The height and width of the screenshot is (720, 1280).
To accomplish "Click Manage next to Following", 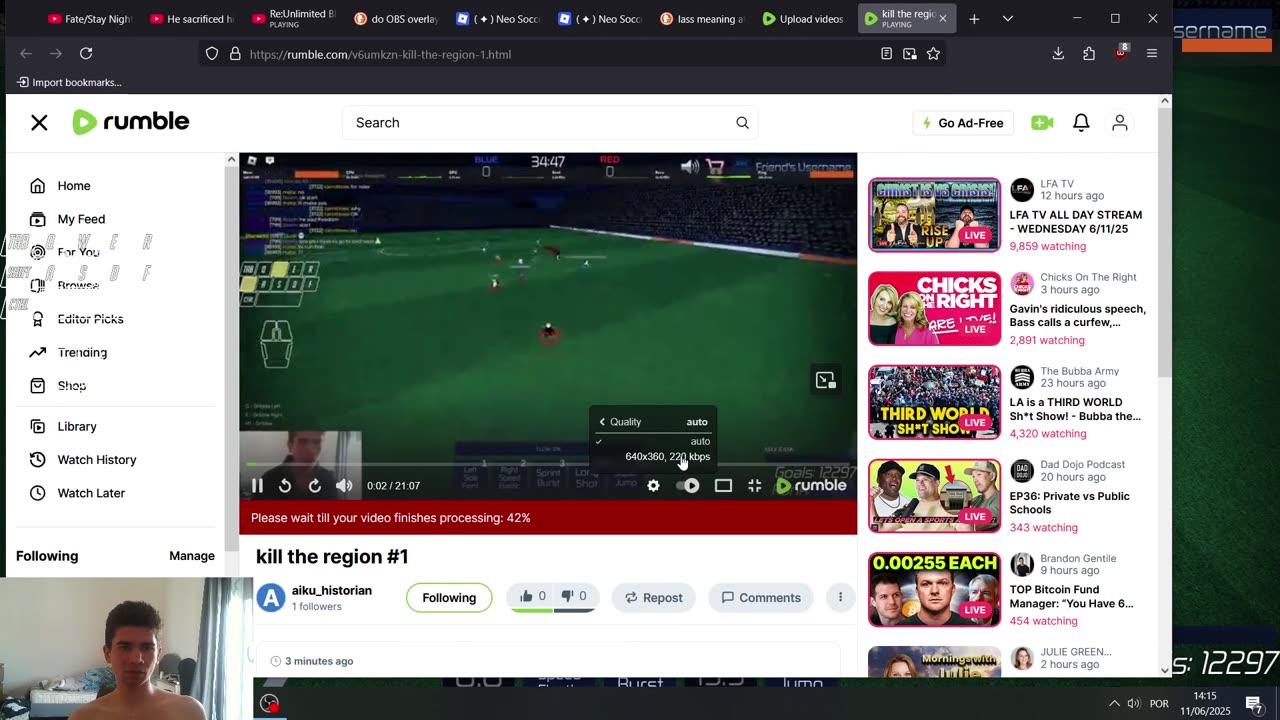I will (192, 556).
